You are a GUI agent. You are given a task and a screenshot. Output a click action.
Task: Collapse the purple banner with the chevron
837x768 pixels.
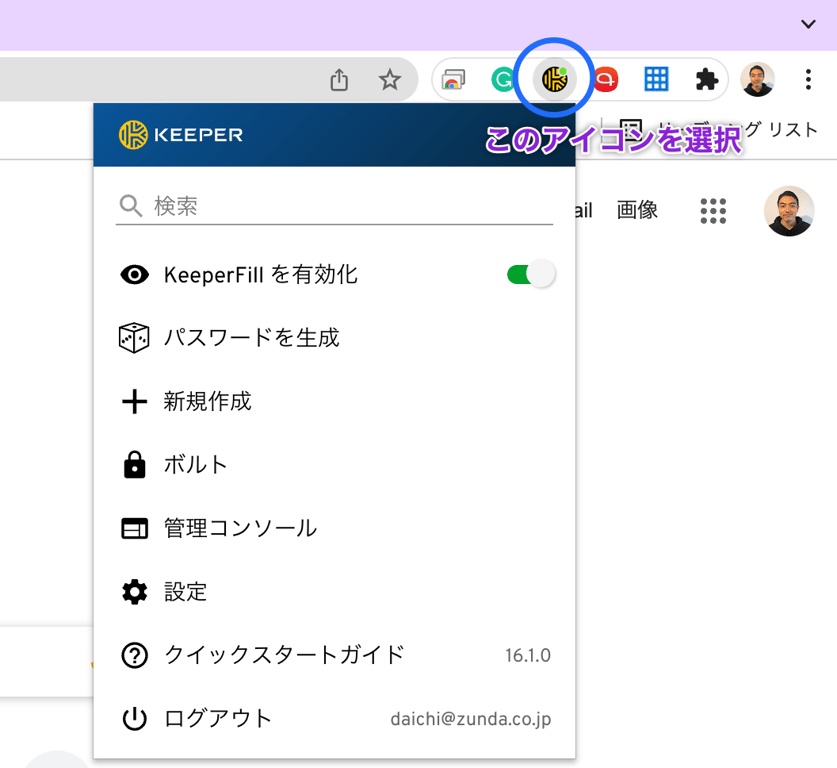pyautogui.click(x=810, y=22)
